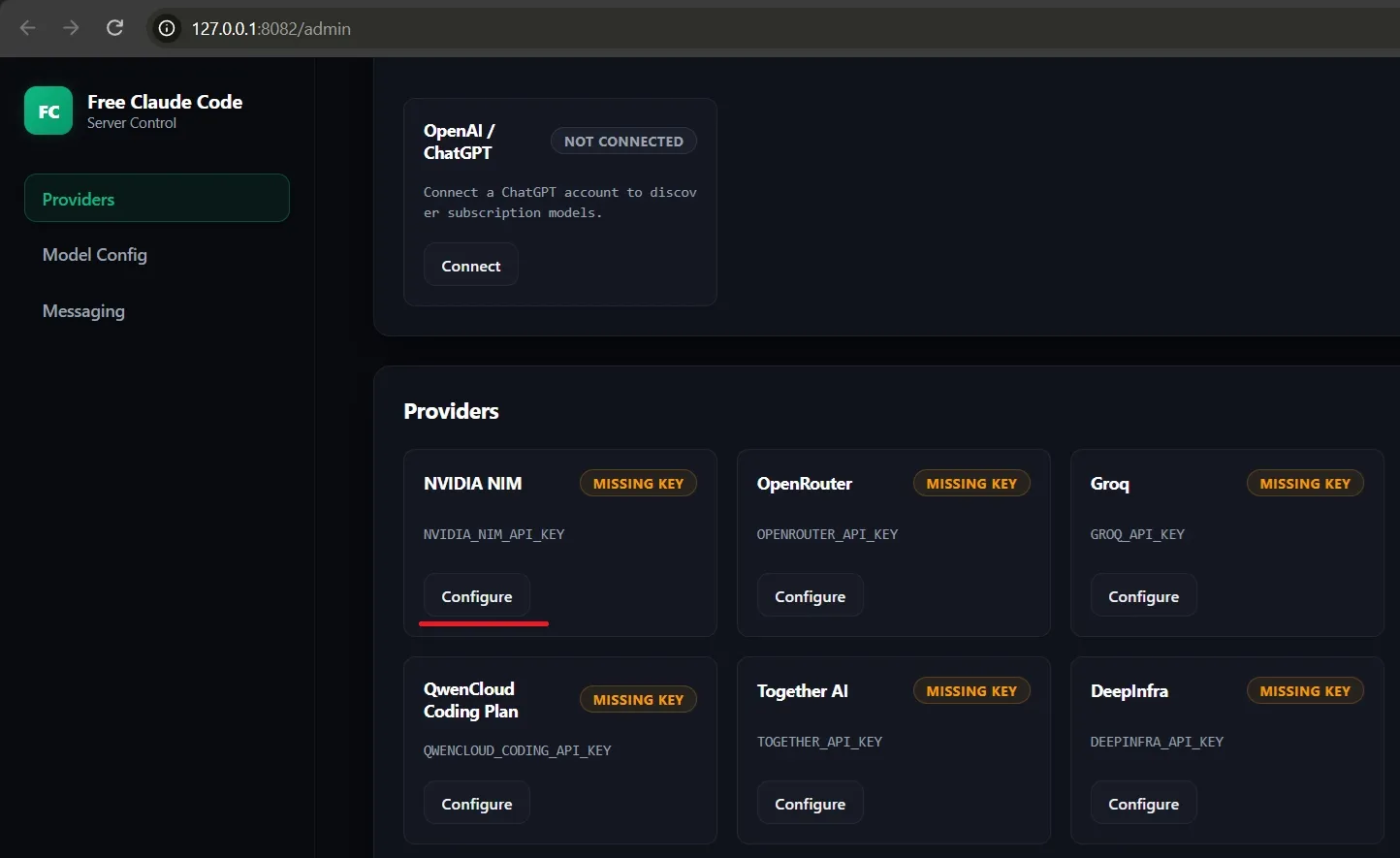This screenshot has width=1400, height=858.
Task: Connect a ChatGPT account
Action: tap(471, 265)
